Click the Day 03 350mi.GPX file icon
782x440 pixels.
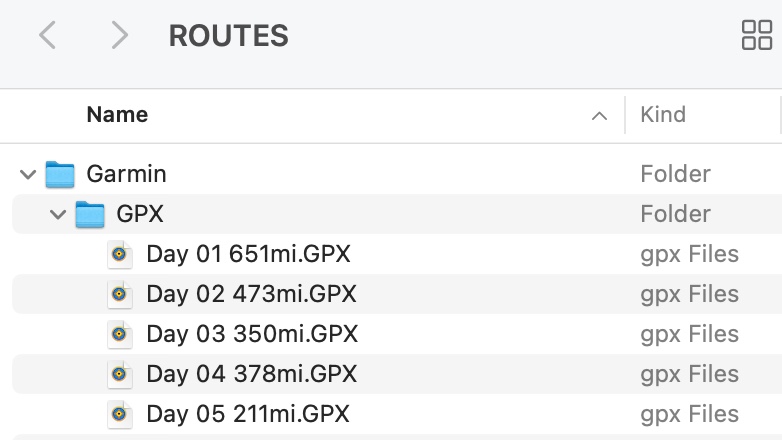[x=120, y=334]
